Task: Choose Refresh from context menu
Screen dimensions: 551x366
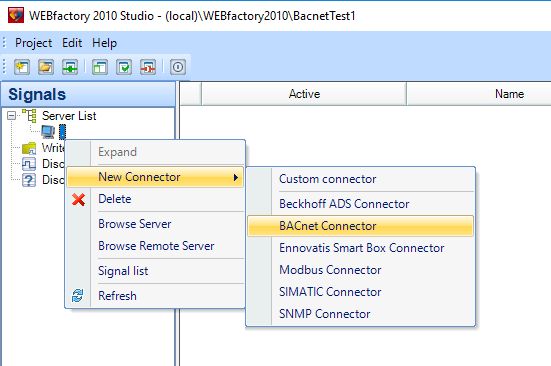Action: coord(155,296)
